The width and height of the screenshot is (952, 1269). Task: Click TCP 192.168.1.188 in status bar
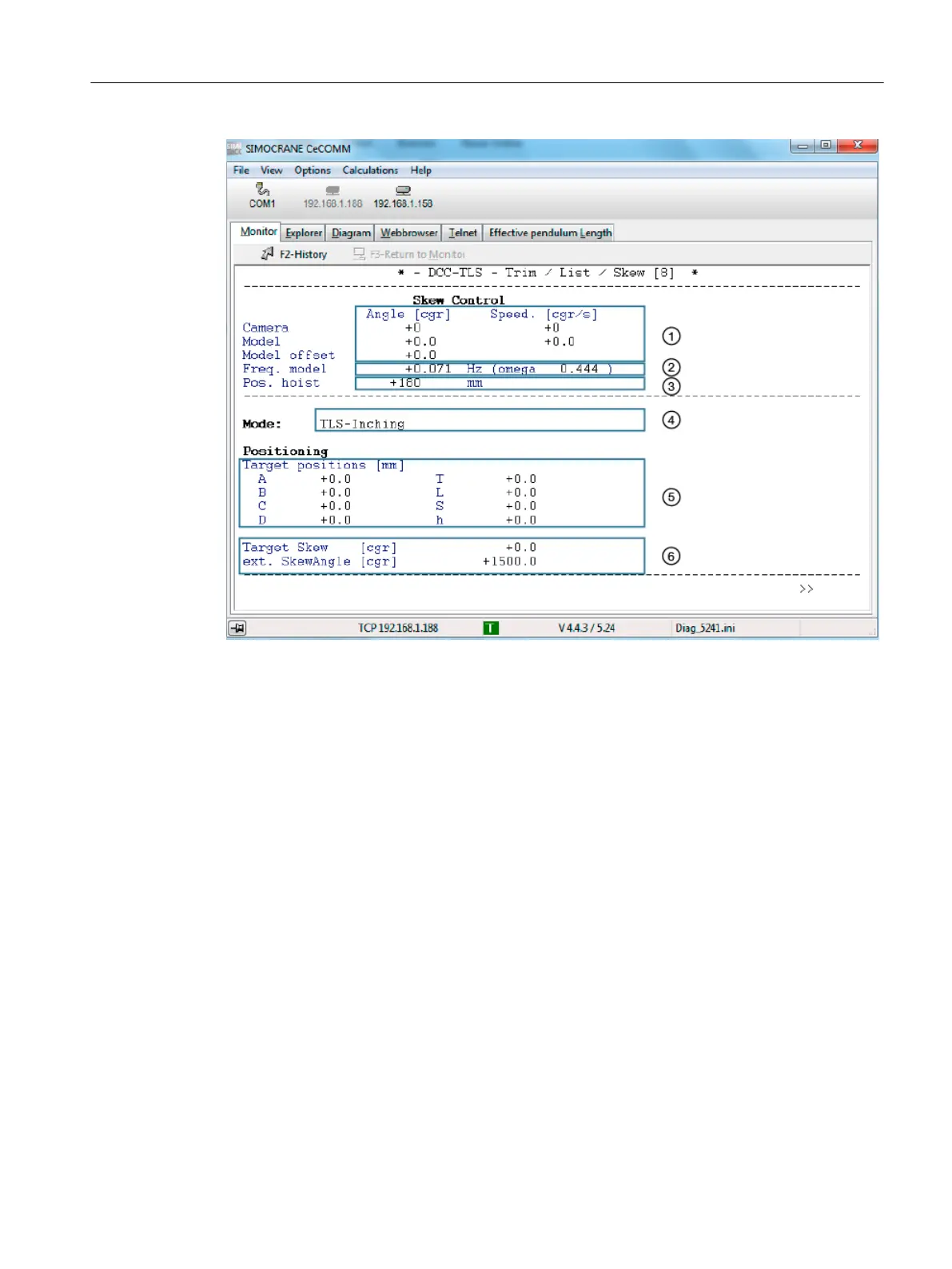pos(397,629)
